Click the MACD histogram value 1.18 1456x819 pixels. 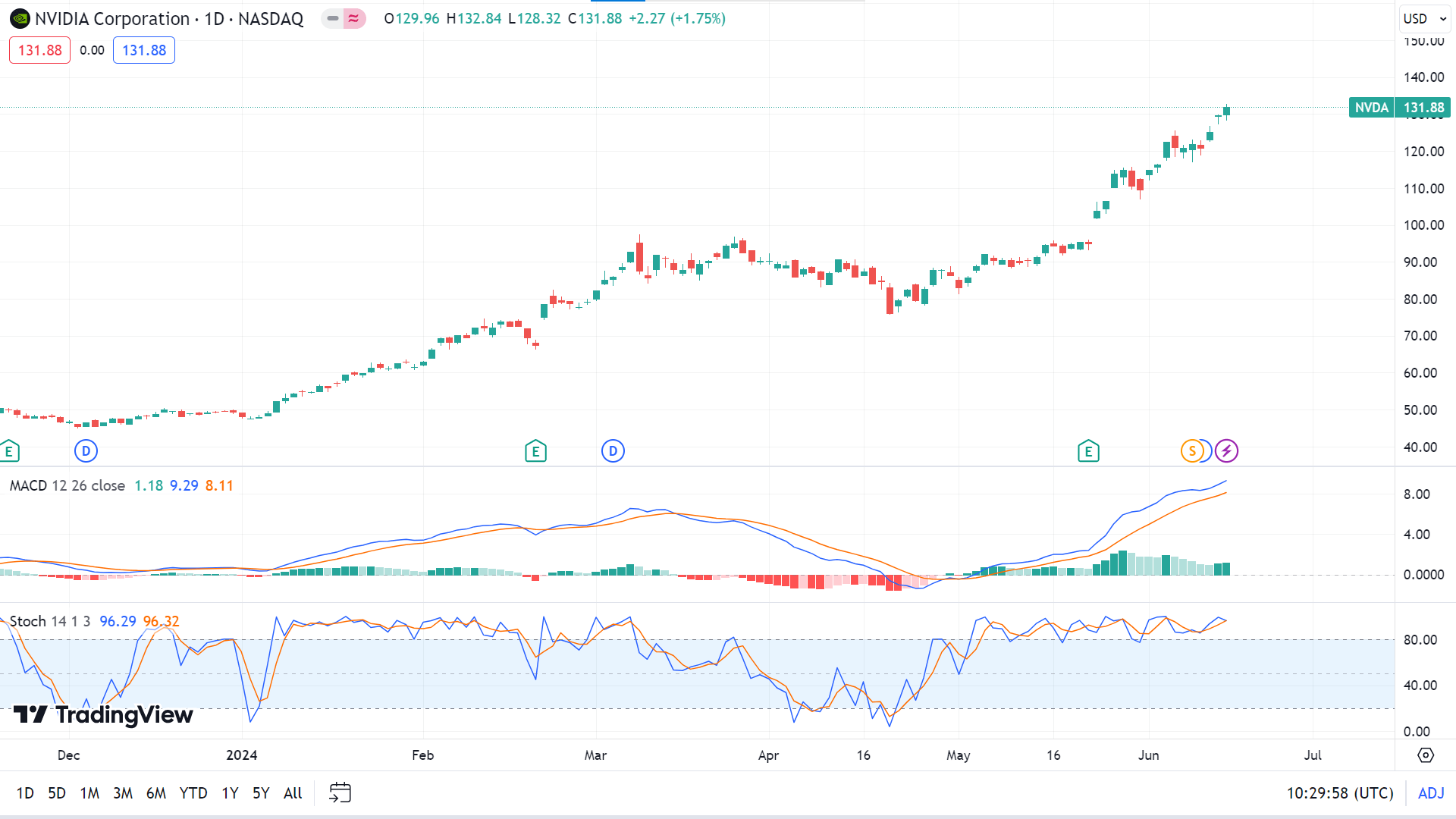coord(149,485)
